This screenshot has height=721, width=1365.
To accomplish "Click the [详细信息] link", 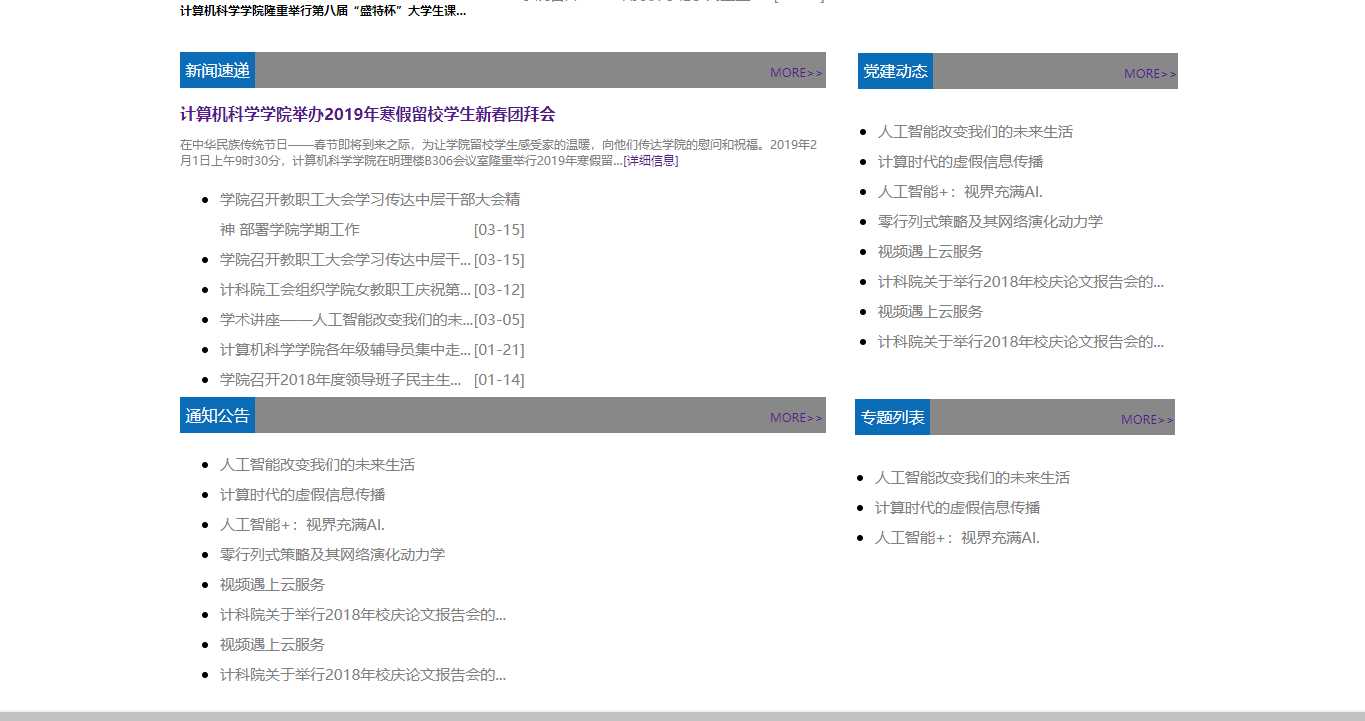I will pyautogui.click(x=650, y=160).
